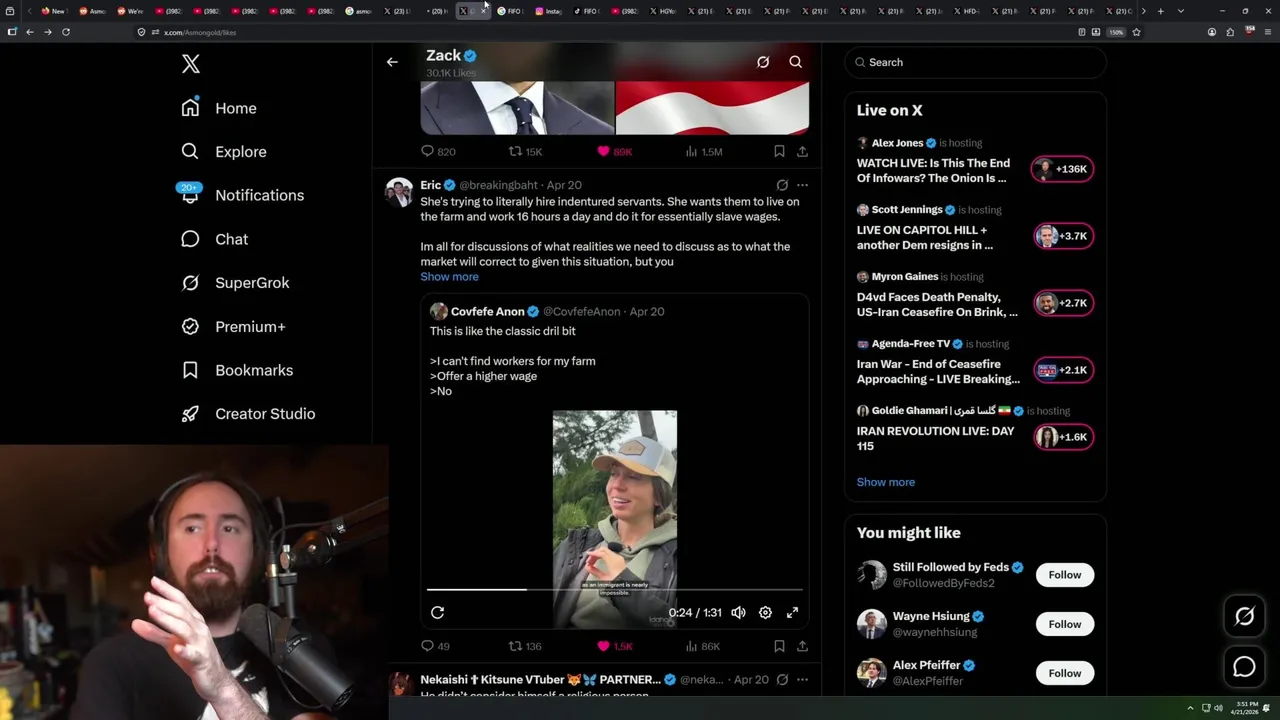Repost the tweet with 15K reposts
This screenshot has height=720, width=1280.
click(x=525, y=152)
